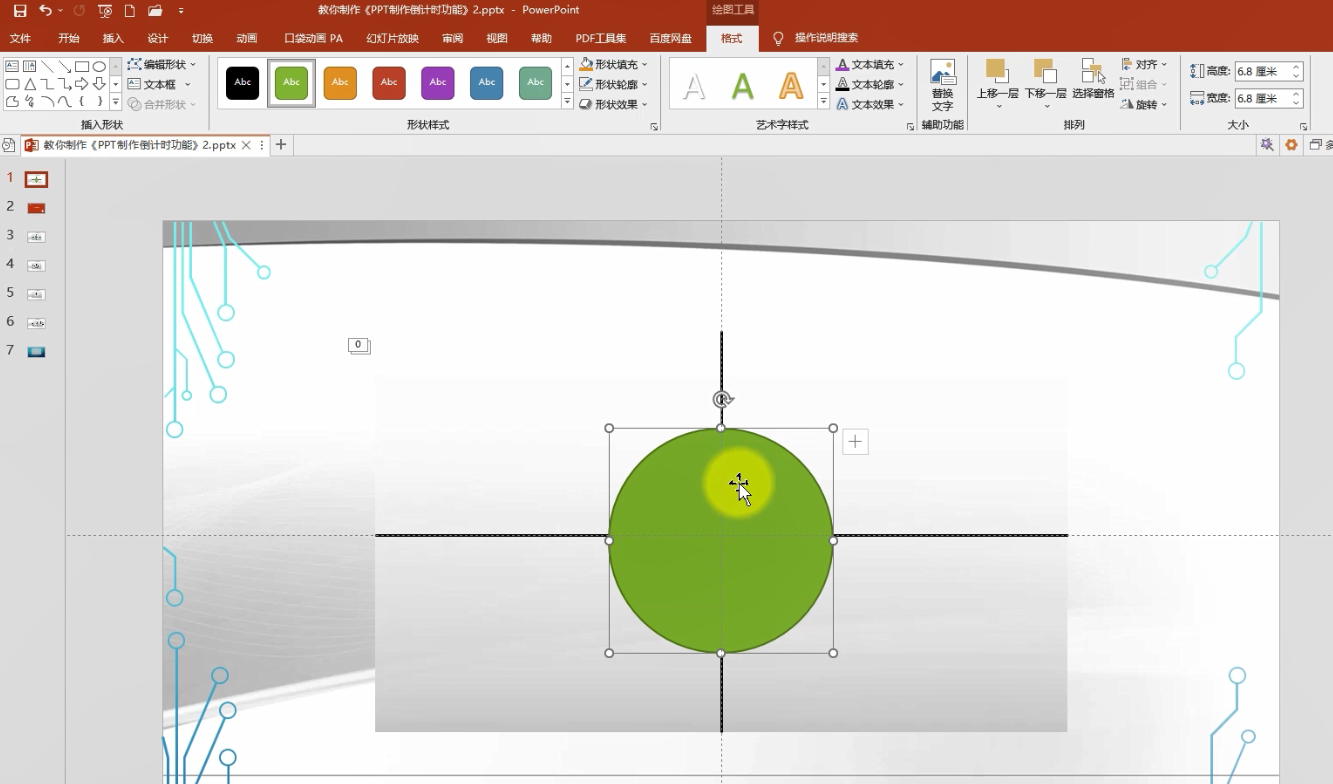Open the 文件 File menu
The width and height of the screenshot is (1333, 784).
click(x=20, y=39)
